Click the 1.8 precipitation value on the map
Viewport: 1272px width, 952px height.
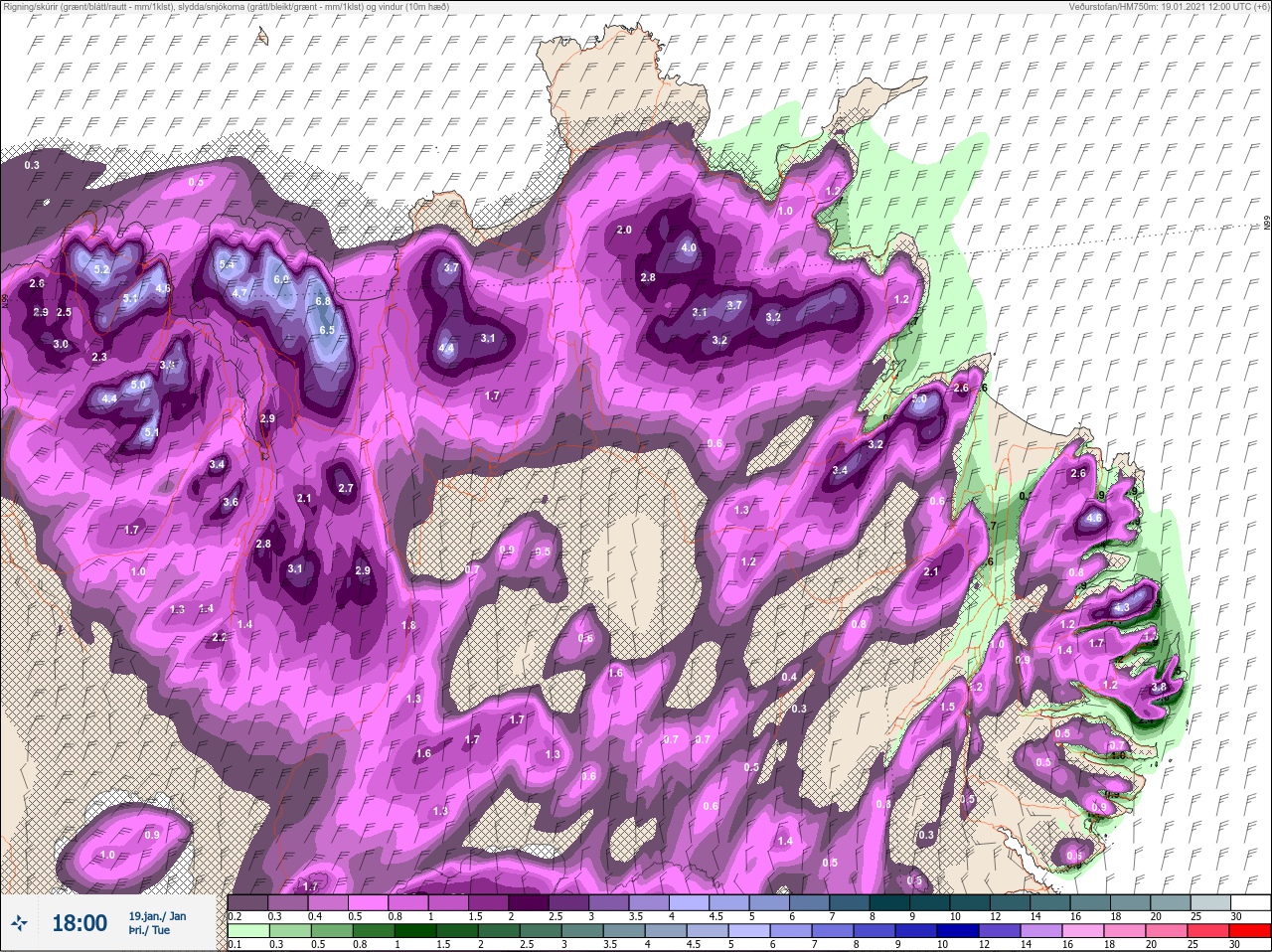point(408,625)
